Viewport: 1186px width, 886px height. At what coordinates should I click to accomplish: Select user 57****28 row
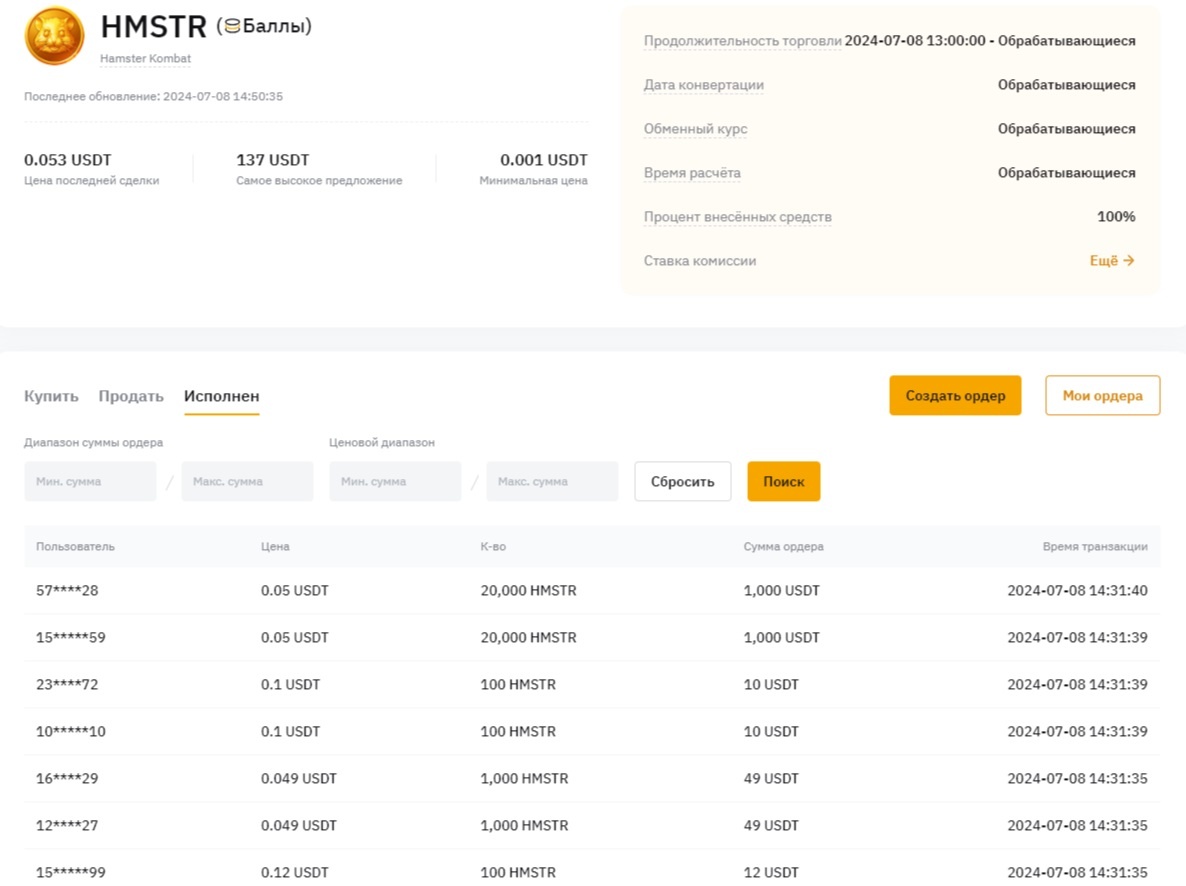592,590
